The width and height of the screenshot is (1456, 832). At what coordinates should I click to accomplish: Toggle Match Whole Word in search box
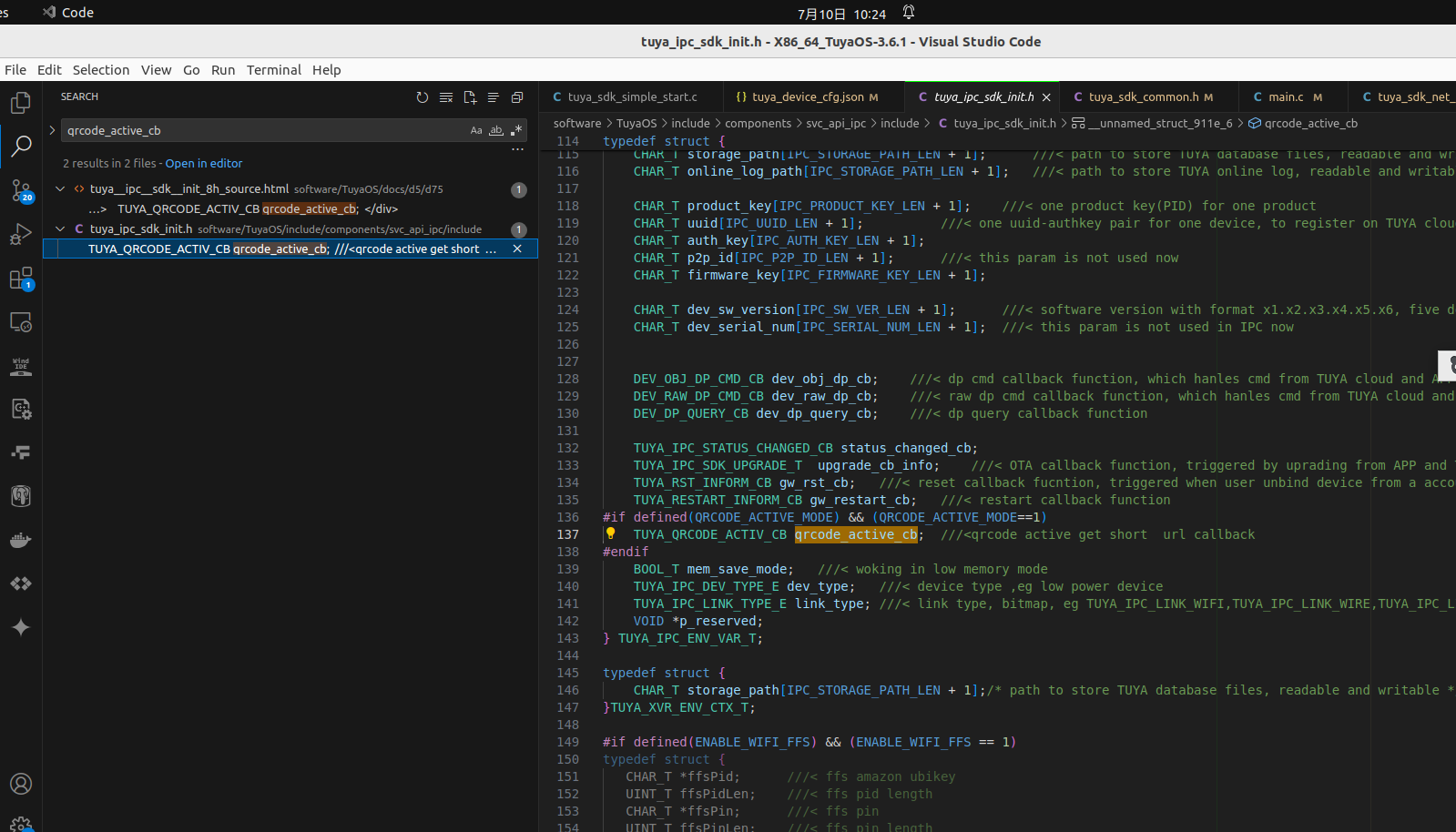point(496,130)
